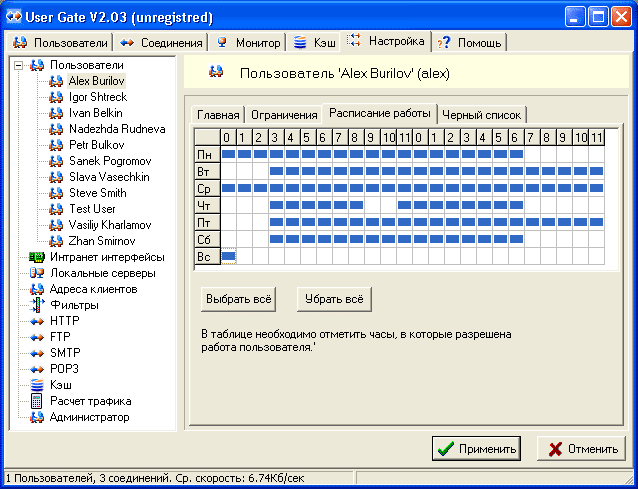Screen dimensions: 638x489
Task: Toggle the Вс hour 0 schedule cell
Action: point(228,256)
